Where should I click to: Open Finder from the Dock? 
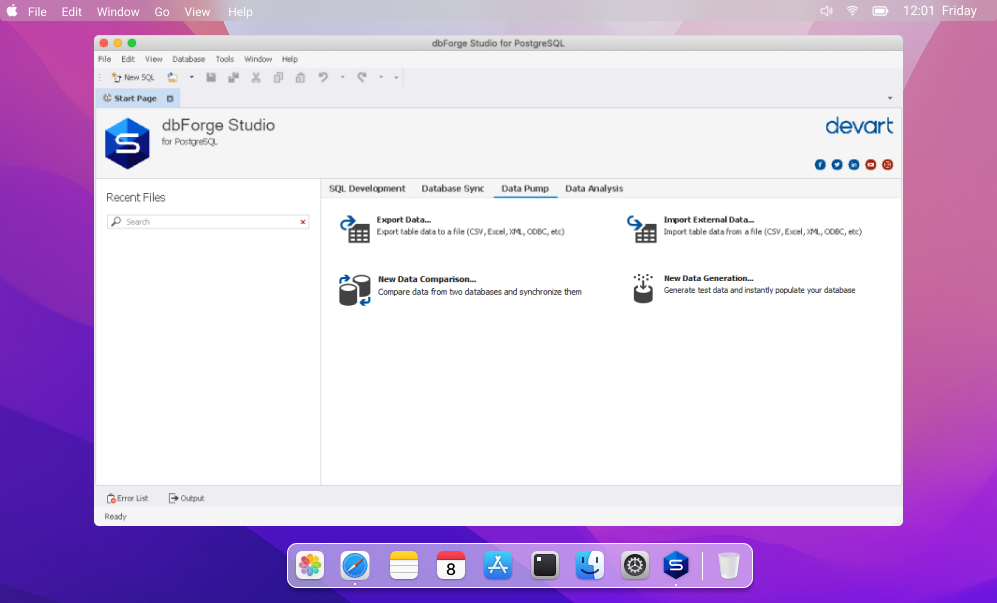(590, 565)
